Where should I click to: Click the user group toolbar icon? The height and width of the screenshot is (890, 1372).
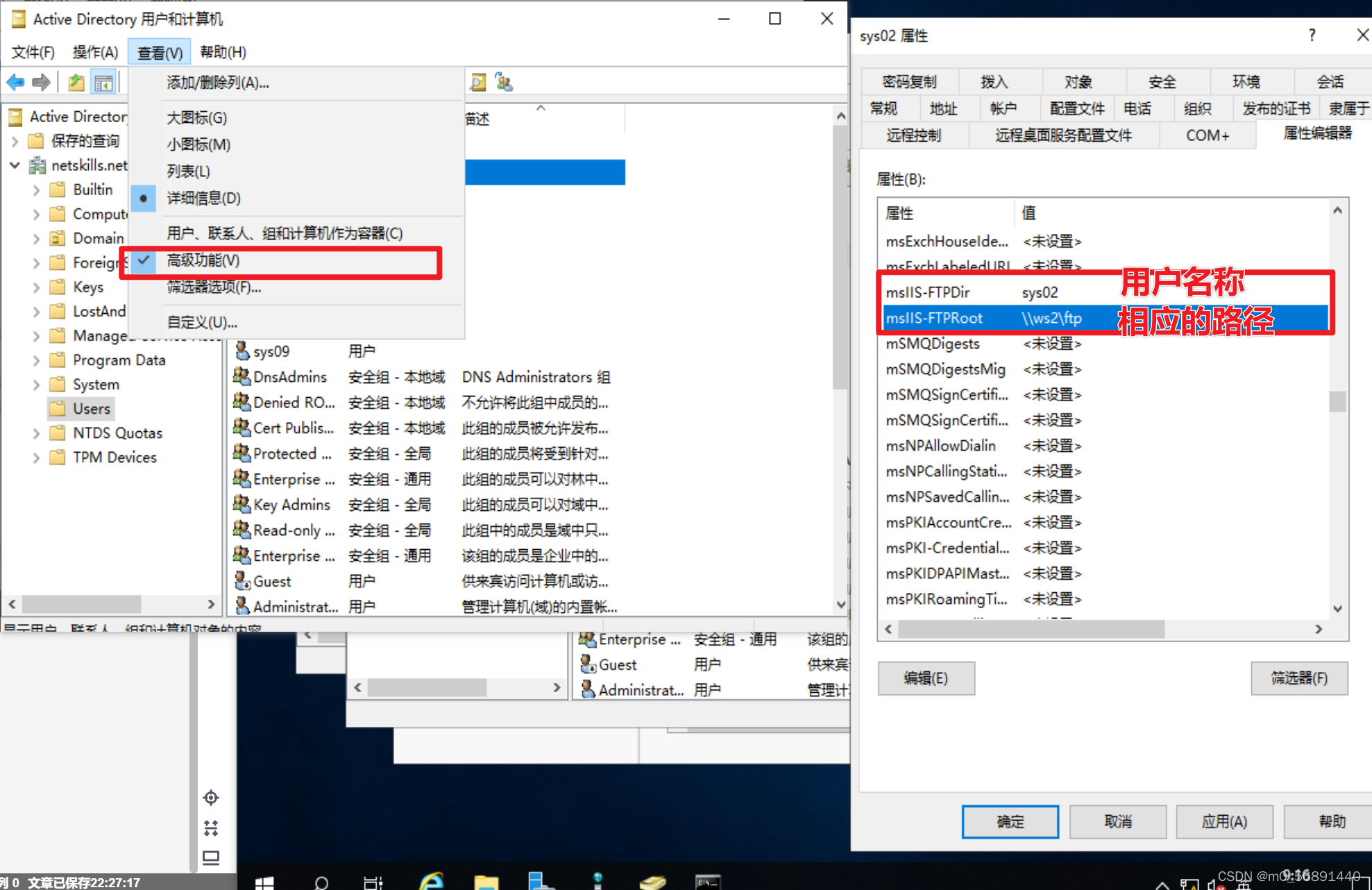(505, 82)
